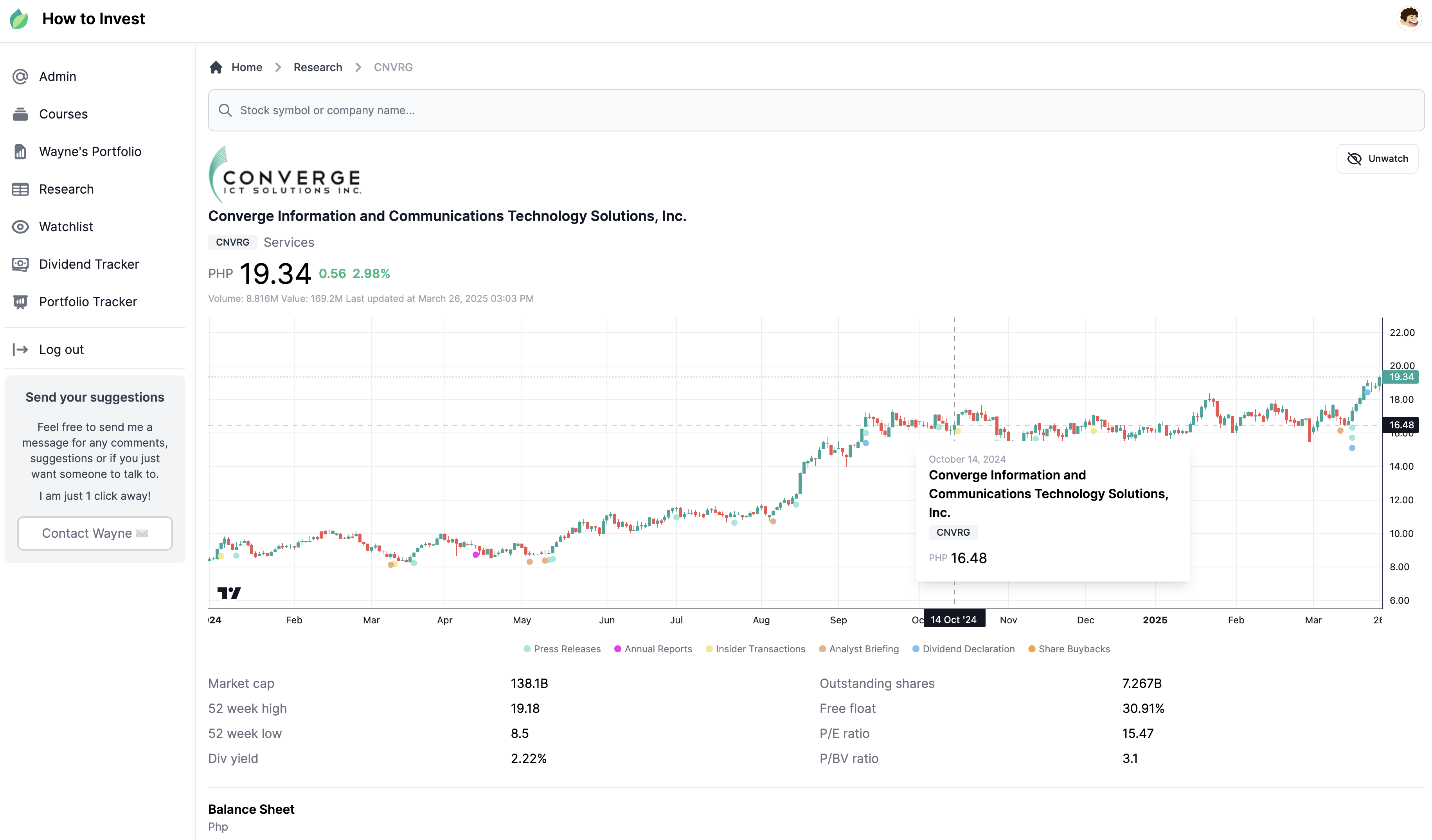Click the Watchlist eye icon
1432x840 pixels.
[20, 226]
